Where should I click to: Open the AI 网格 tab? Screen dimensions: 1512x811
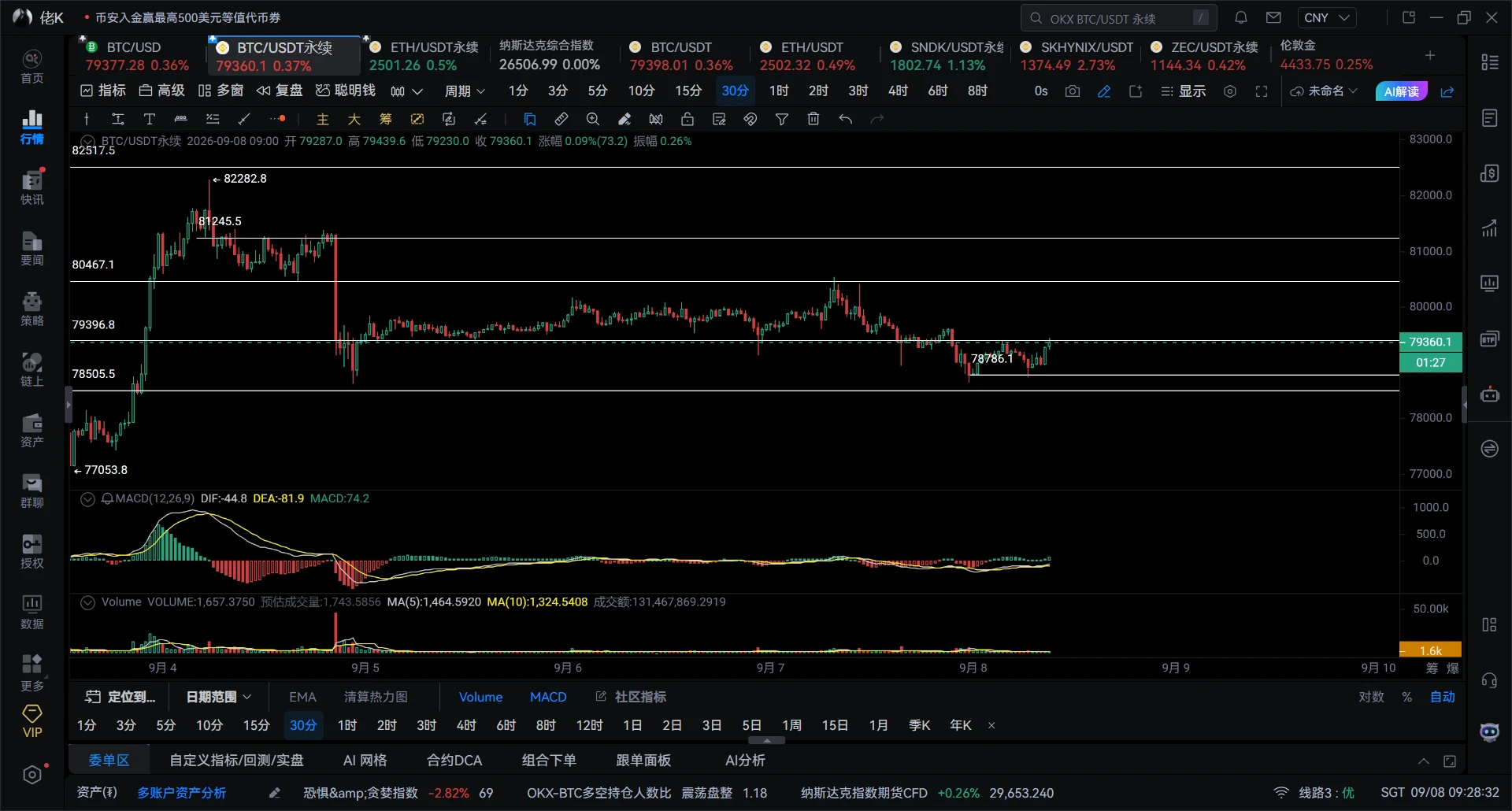(365, 761)
